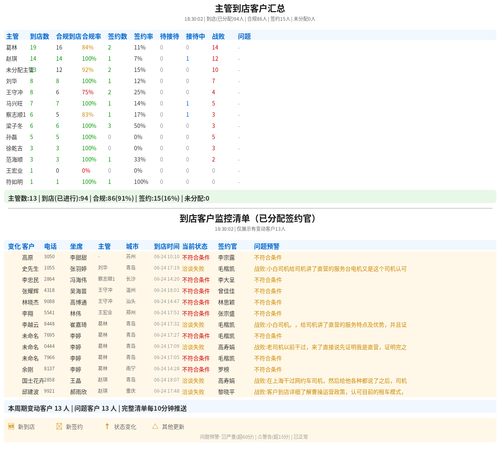The image size is (500, 459).
Task: Click the 本周期变动客户 13 人 footer bar
Action: pos(250,408)
